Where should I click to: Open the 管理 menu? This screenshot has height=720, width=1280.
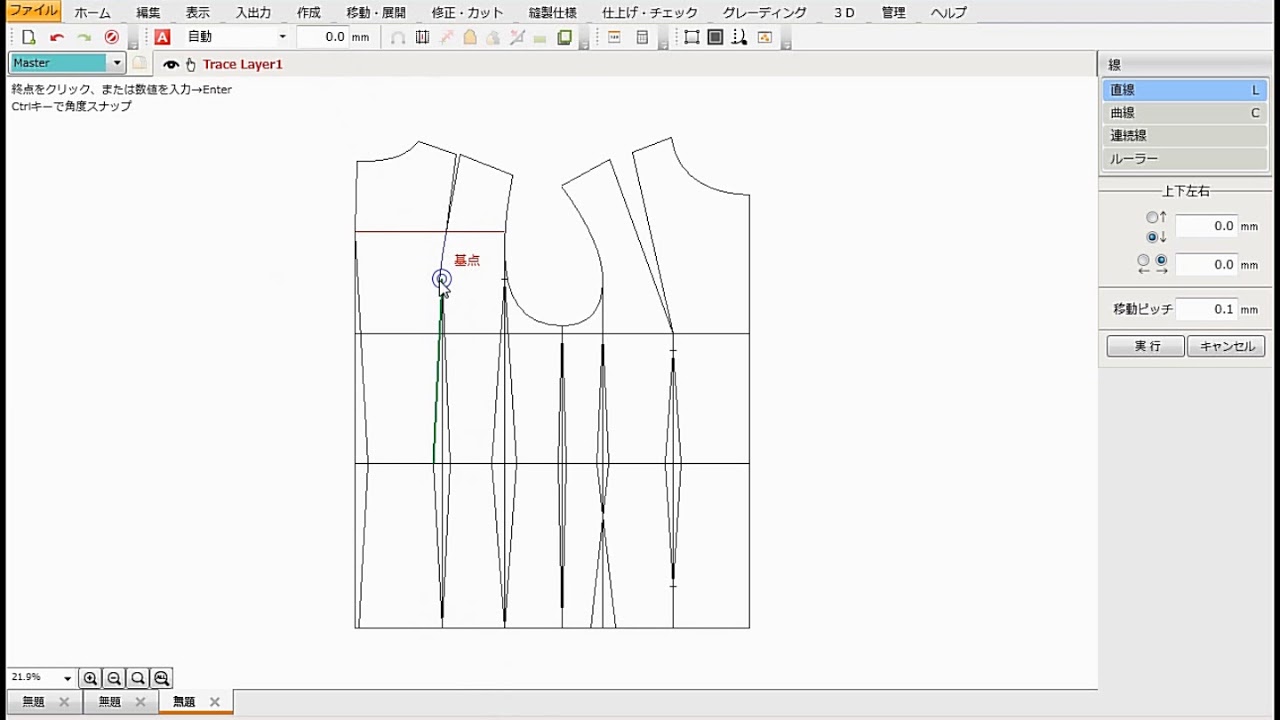(x=893, y=13)
